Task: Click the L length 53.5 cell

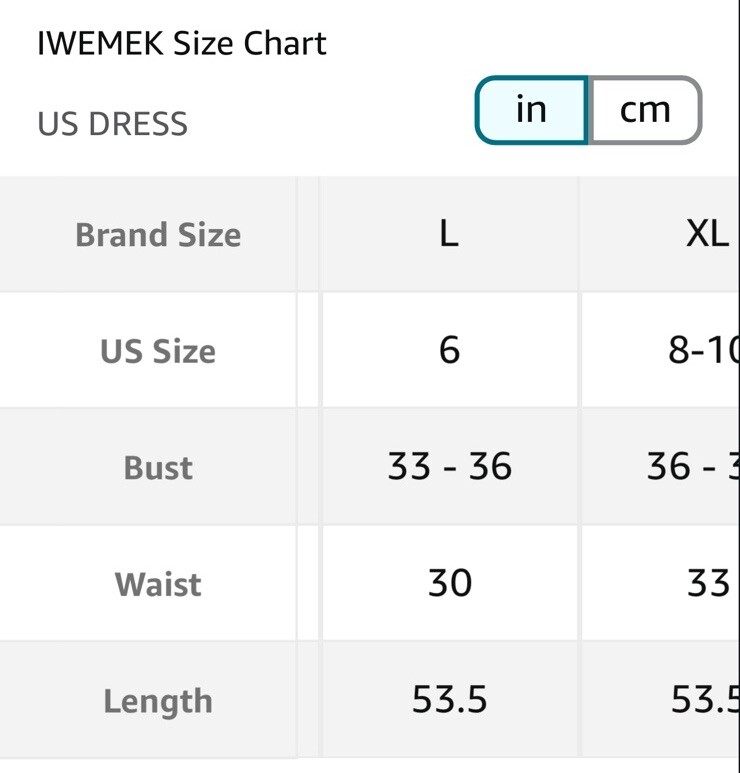Action: tap(450, 700)
